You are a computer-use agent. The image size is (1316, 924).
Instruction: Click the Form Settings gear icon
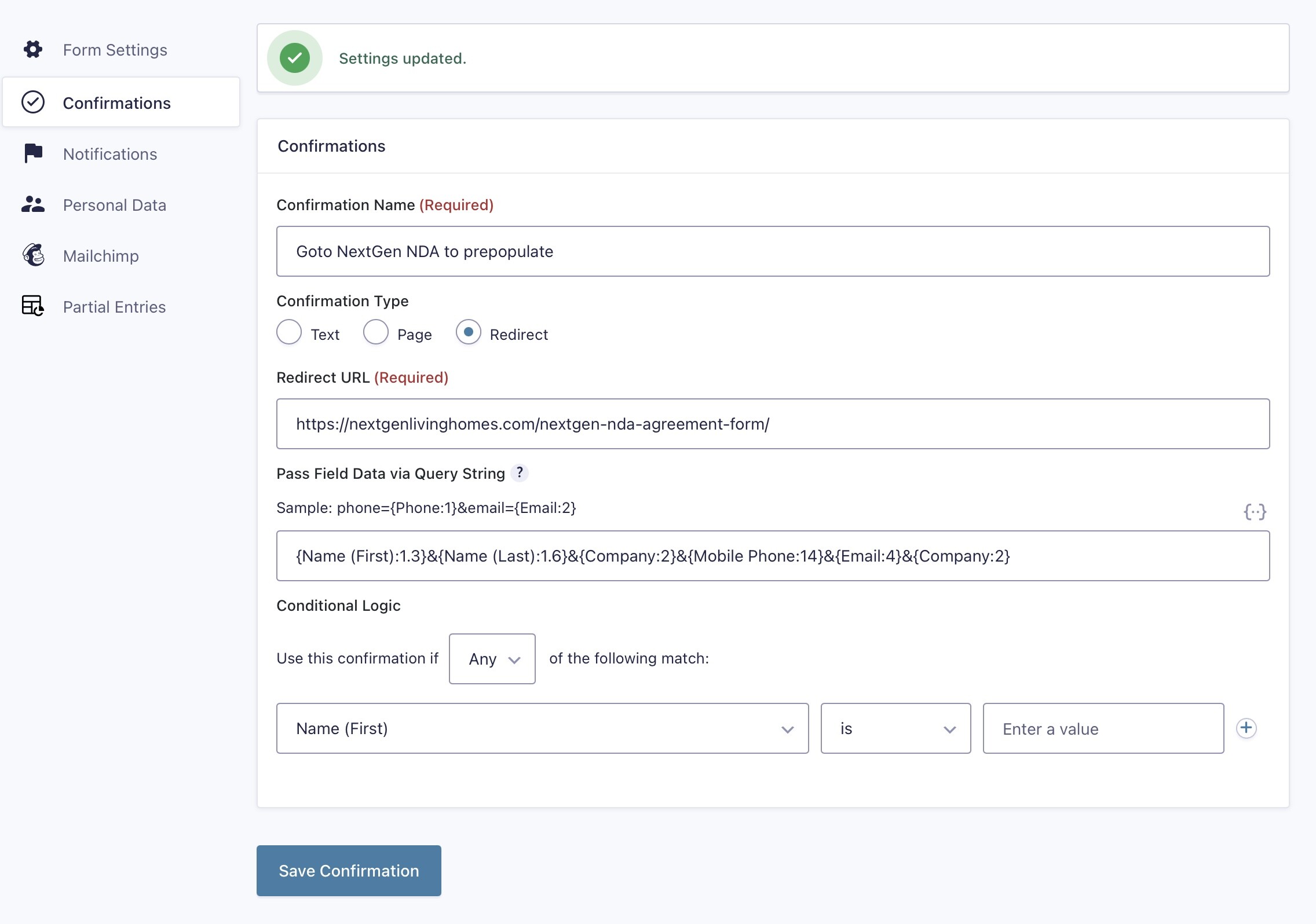pyautogui.click(x=33, y=49)
